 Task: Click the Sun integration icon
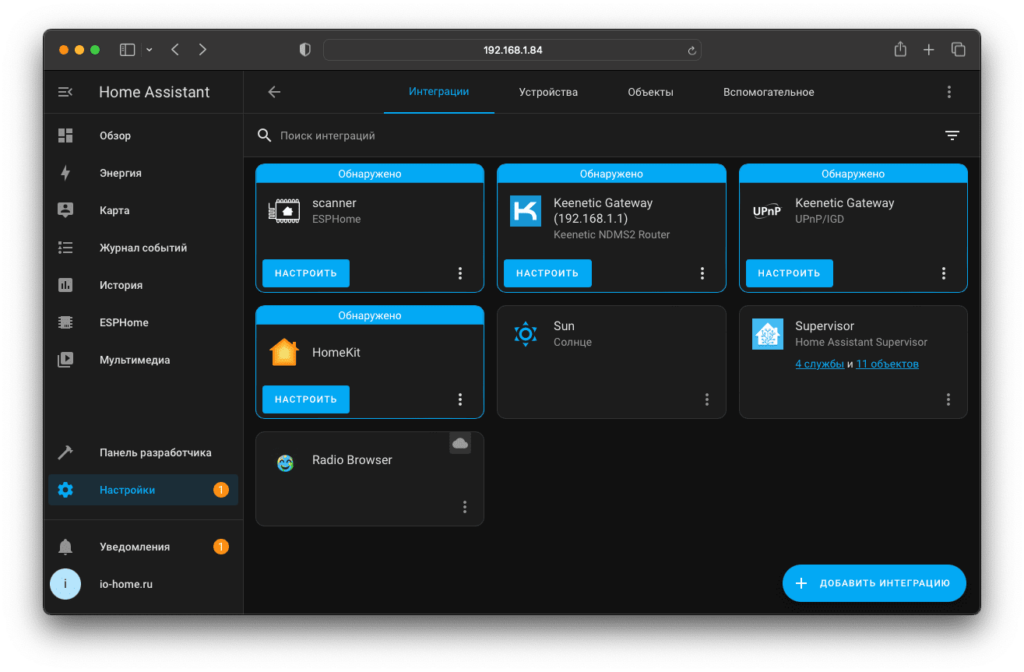[525, 334]
